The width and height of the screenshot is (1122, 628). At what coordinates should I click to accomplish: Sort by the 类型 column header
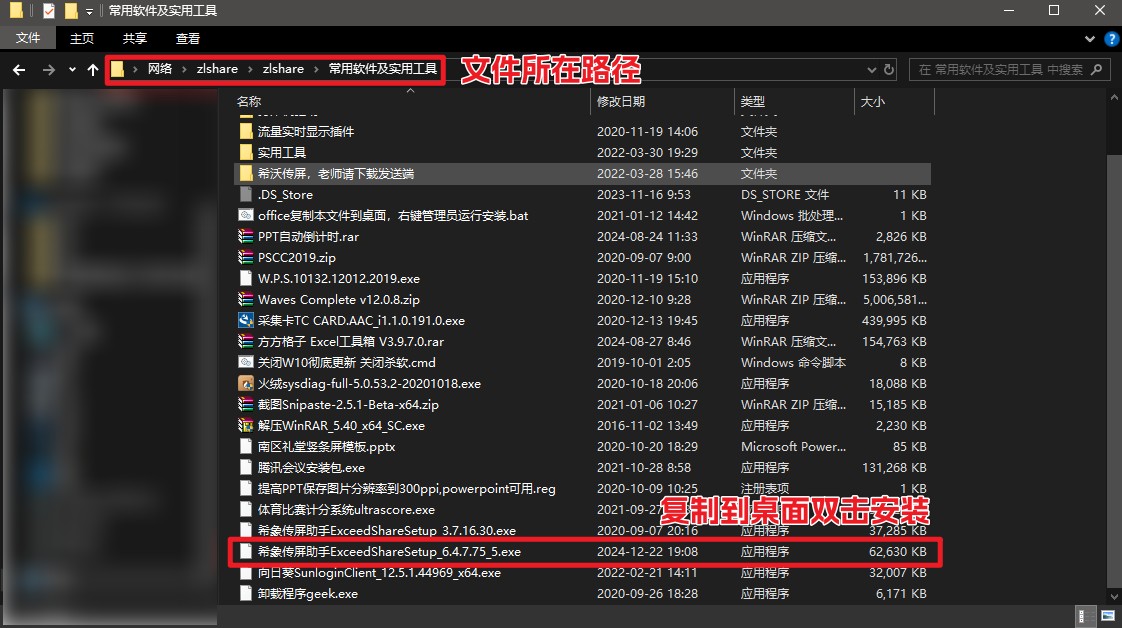point(752,102)
